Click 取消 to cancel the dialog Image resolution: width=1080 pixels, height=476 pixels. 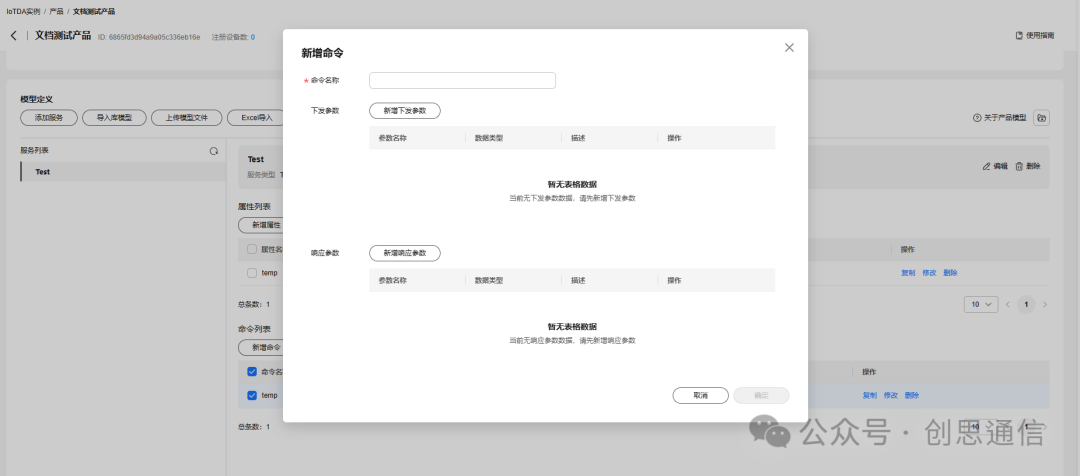tap(700, 395)
